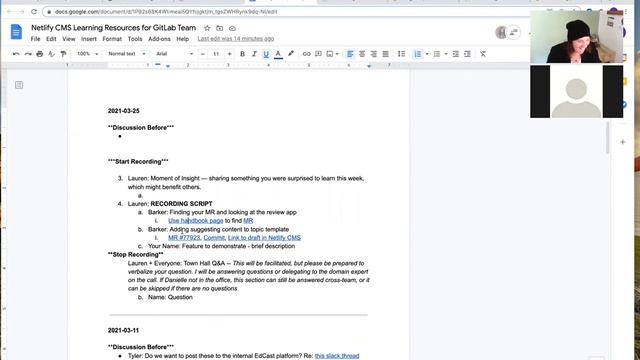Activate the paint format tool
The width and height of the screenshot is (640, 360).
63,54
